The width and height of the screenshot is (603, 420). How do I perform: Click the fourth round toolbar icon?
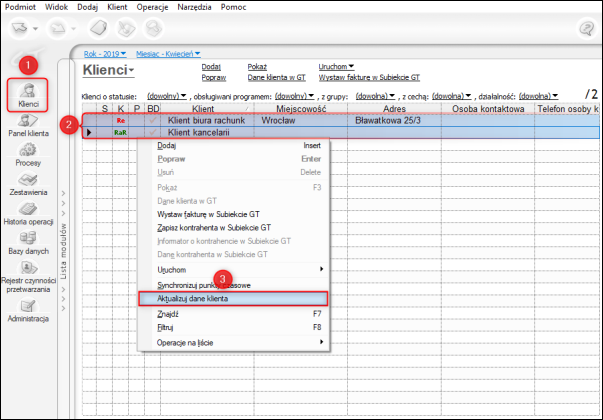tap(126, 28)
